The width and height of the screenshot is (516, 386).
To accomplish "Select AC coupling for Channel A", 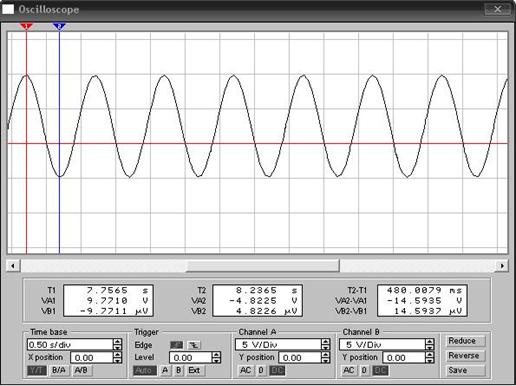I will coord(246,370).
